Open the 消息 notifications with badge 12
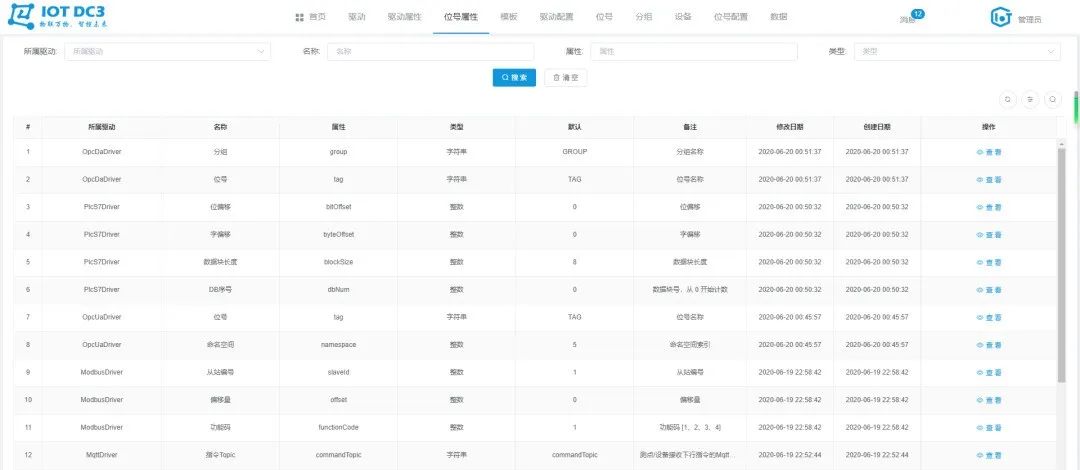Viewport: 1080px width, 470px height. coord(911,18)
